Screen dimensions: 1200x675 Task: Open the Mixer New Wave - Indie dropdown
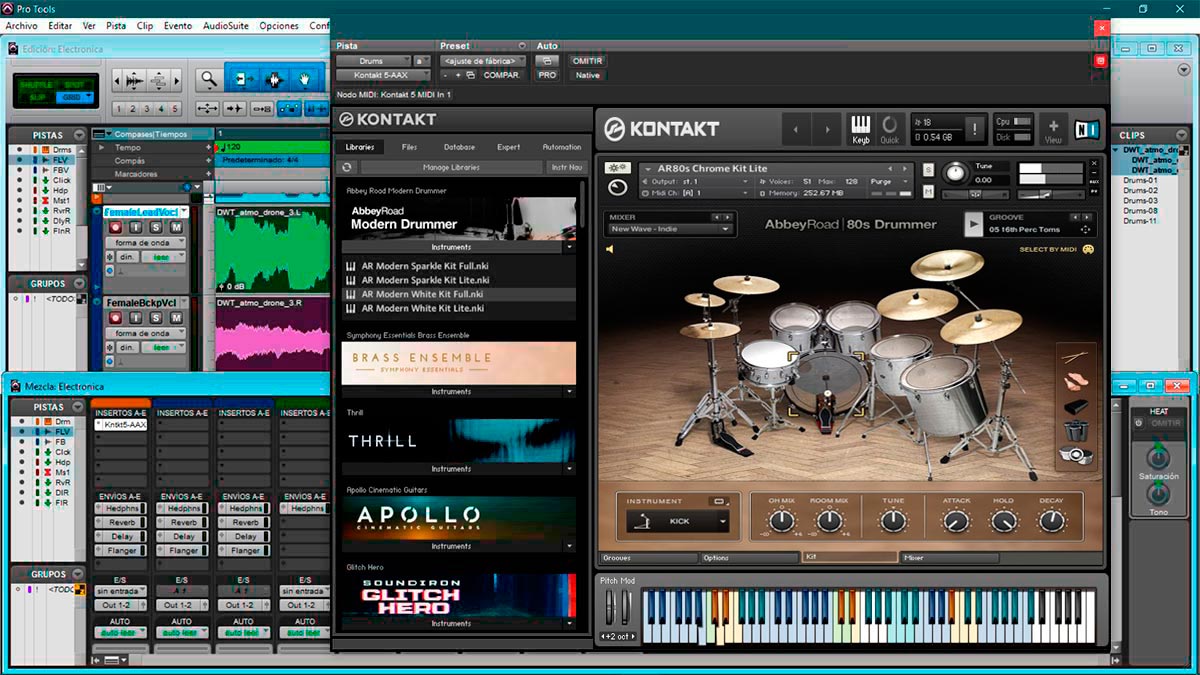[670, 229]
